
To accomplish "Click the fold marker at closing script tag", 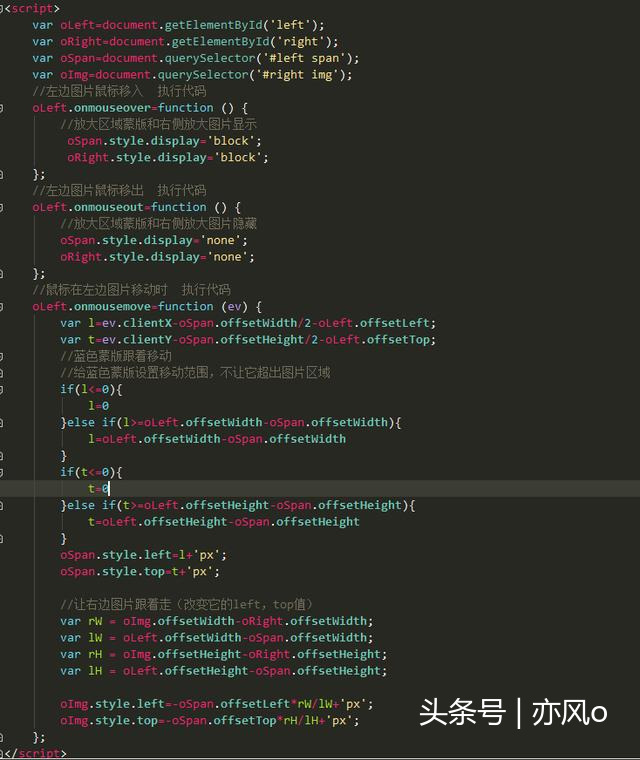I will coord(1,754).
